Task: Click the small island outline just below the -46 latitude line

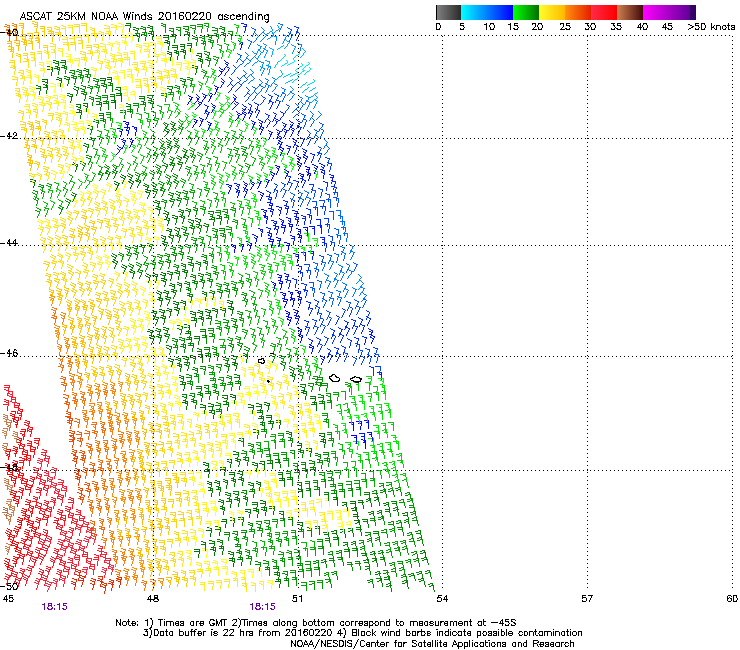Action: 261,361
